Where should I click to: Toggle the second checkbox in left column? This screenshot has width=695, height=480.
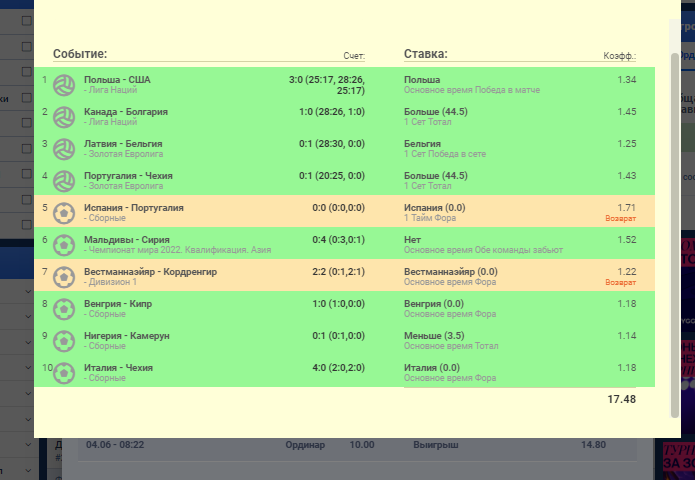tap(27, 46)
